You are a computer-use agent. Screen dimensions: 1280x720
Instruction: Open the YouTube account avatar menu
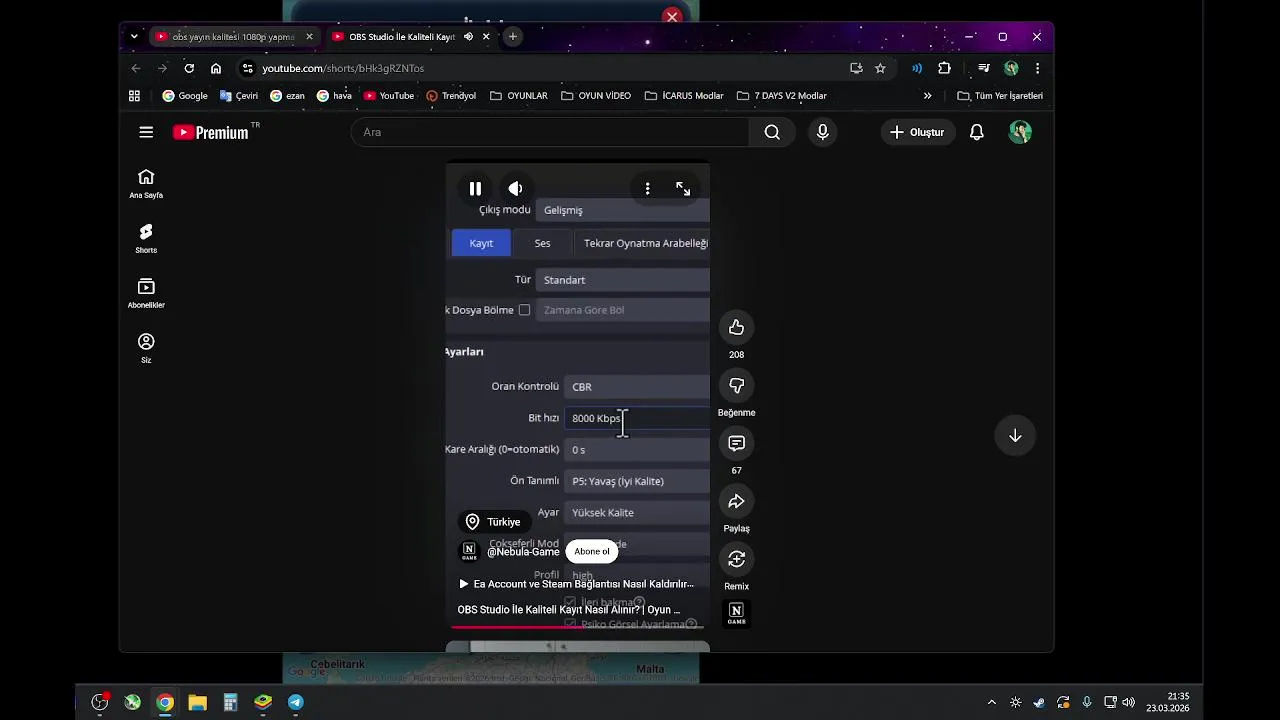tap(1020, 132)
